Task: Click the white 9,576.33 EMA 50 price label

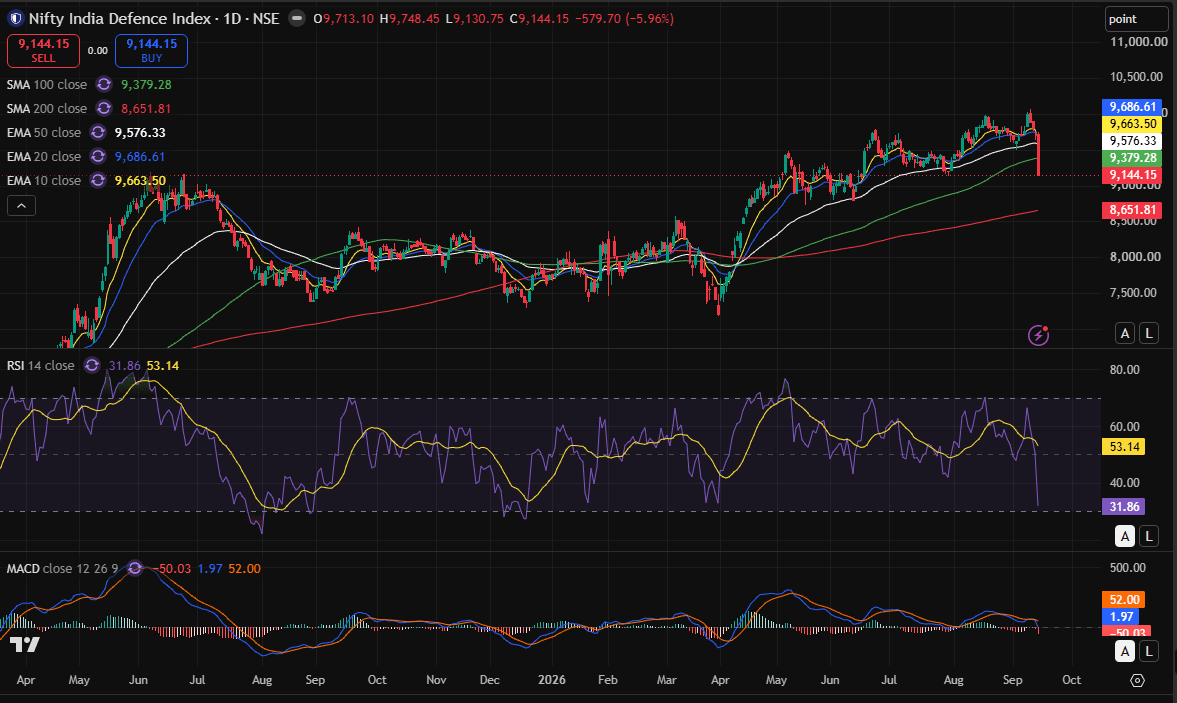Action: click(x=1132, y=141)
